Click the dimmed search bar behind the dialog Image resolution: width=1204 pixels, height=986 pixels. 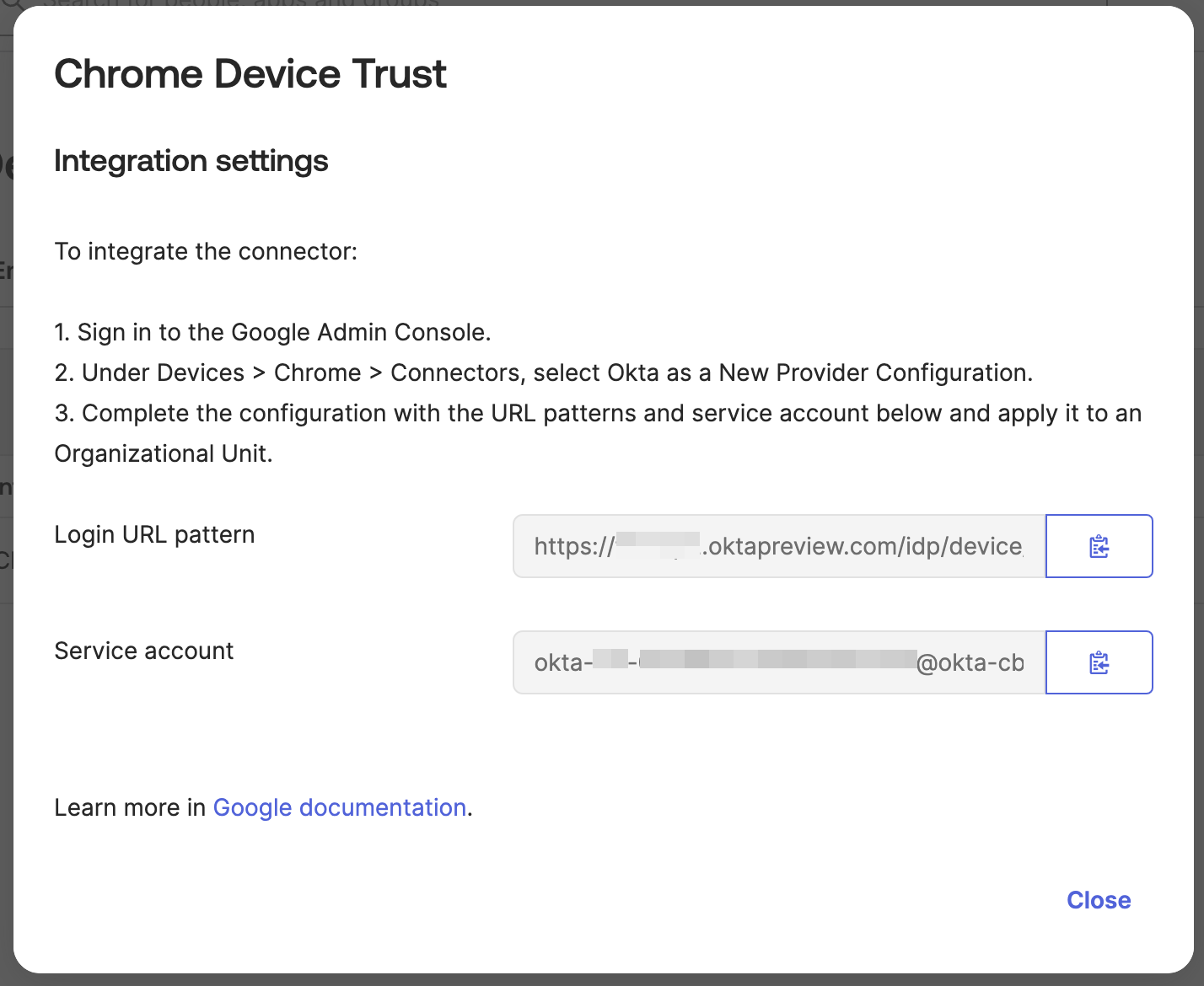pos(253,3)
